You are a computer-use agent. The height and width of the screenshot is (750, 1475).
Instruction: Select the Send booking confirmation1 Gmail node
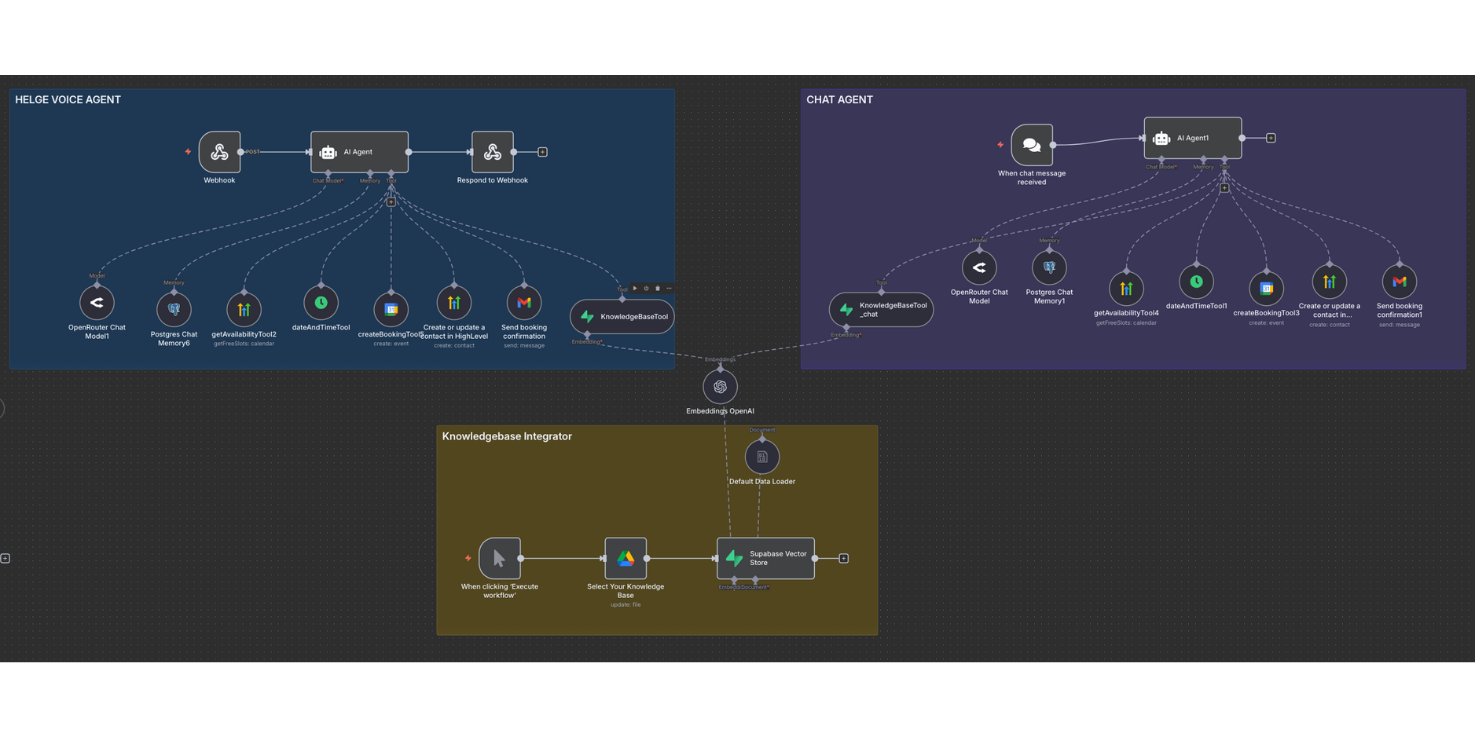pos(1399,282)
